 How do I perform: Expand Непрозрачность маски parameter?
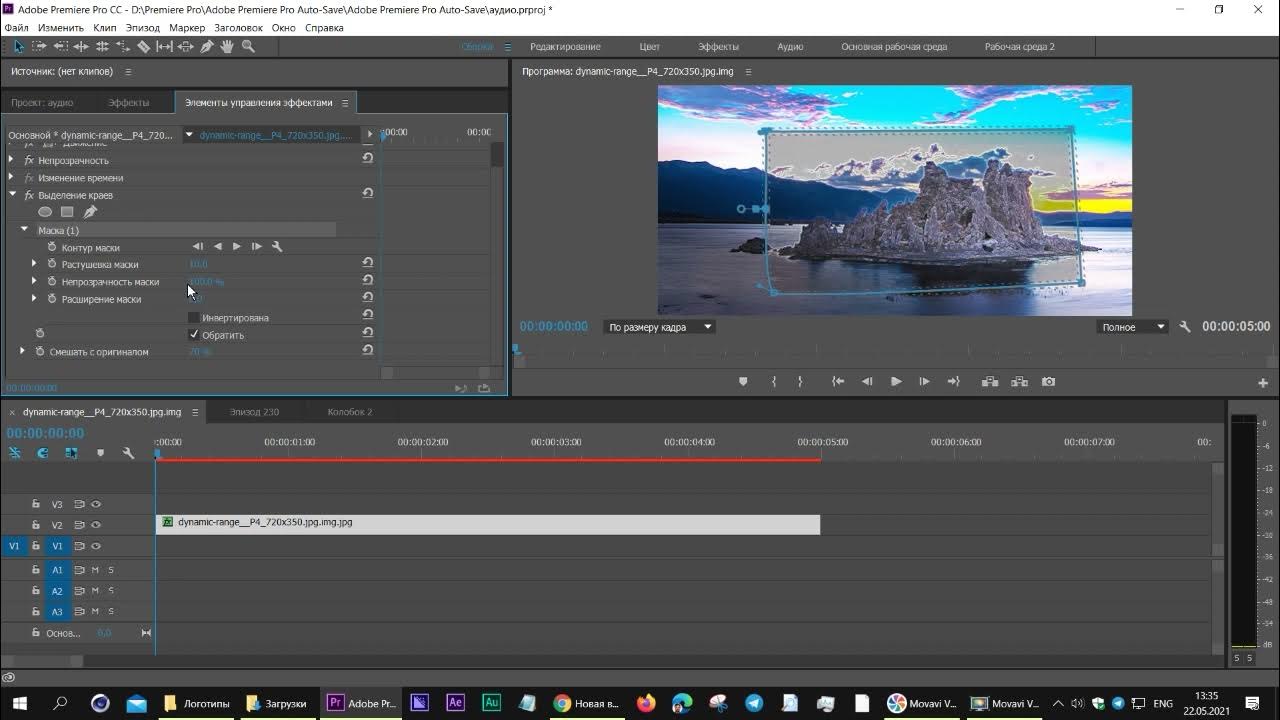pyautogui.click(x=34, y=281)
